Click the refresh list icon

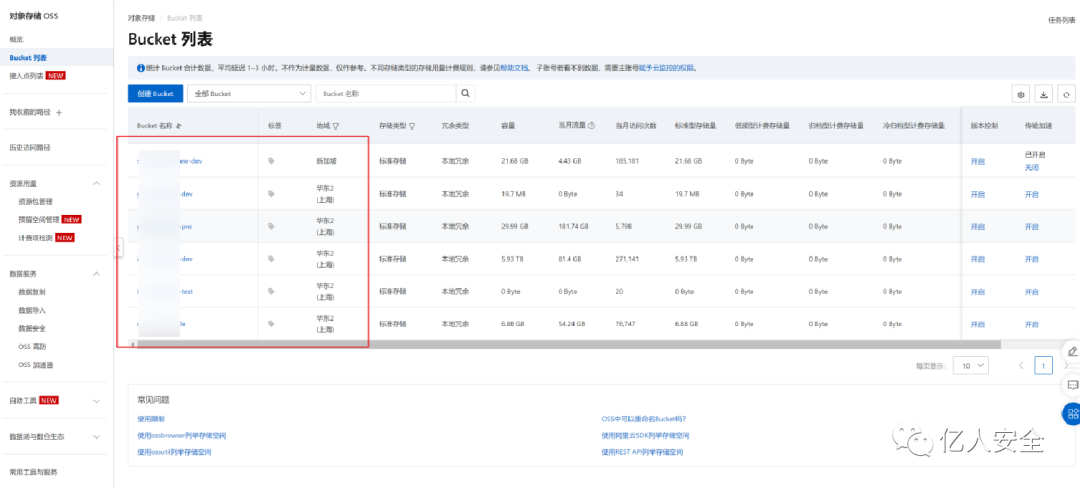coord(1066,94)
